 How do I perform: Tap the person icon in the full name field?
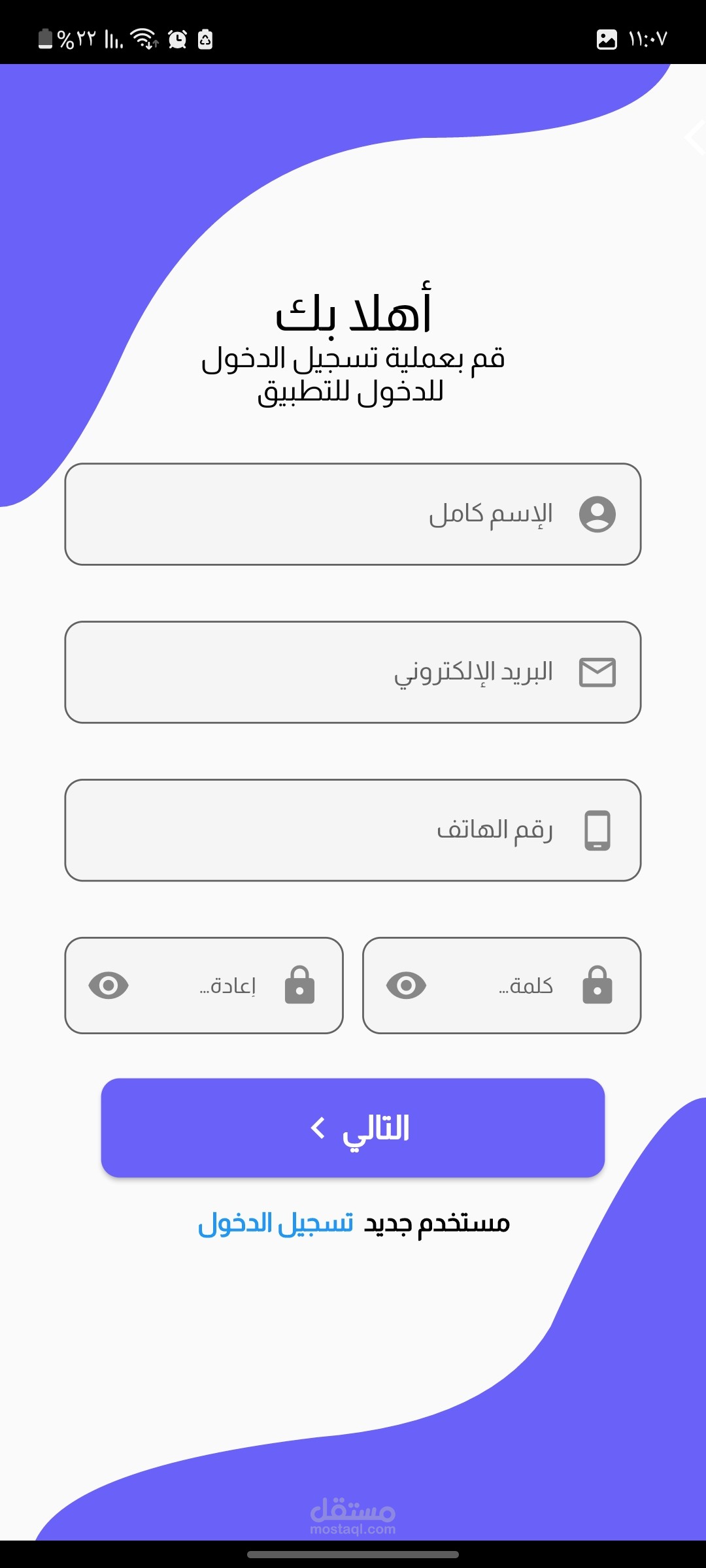[597, 514]
